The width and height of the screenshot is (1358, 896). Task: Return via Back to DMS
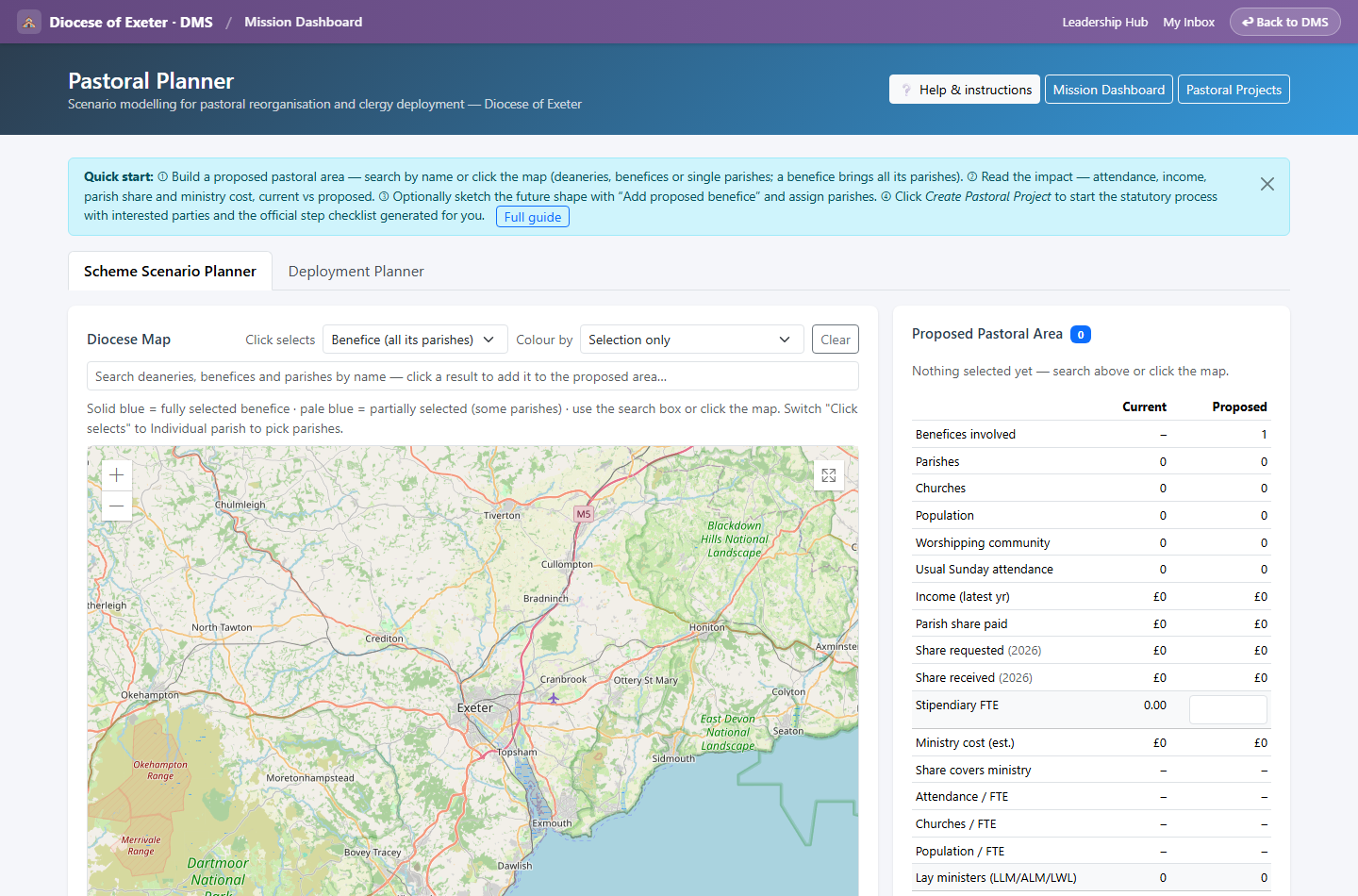(1284, 22)
